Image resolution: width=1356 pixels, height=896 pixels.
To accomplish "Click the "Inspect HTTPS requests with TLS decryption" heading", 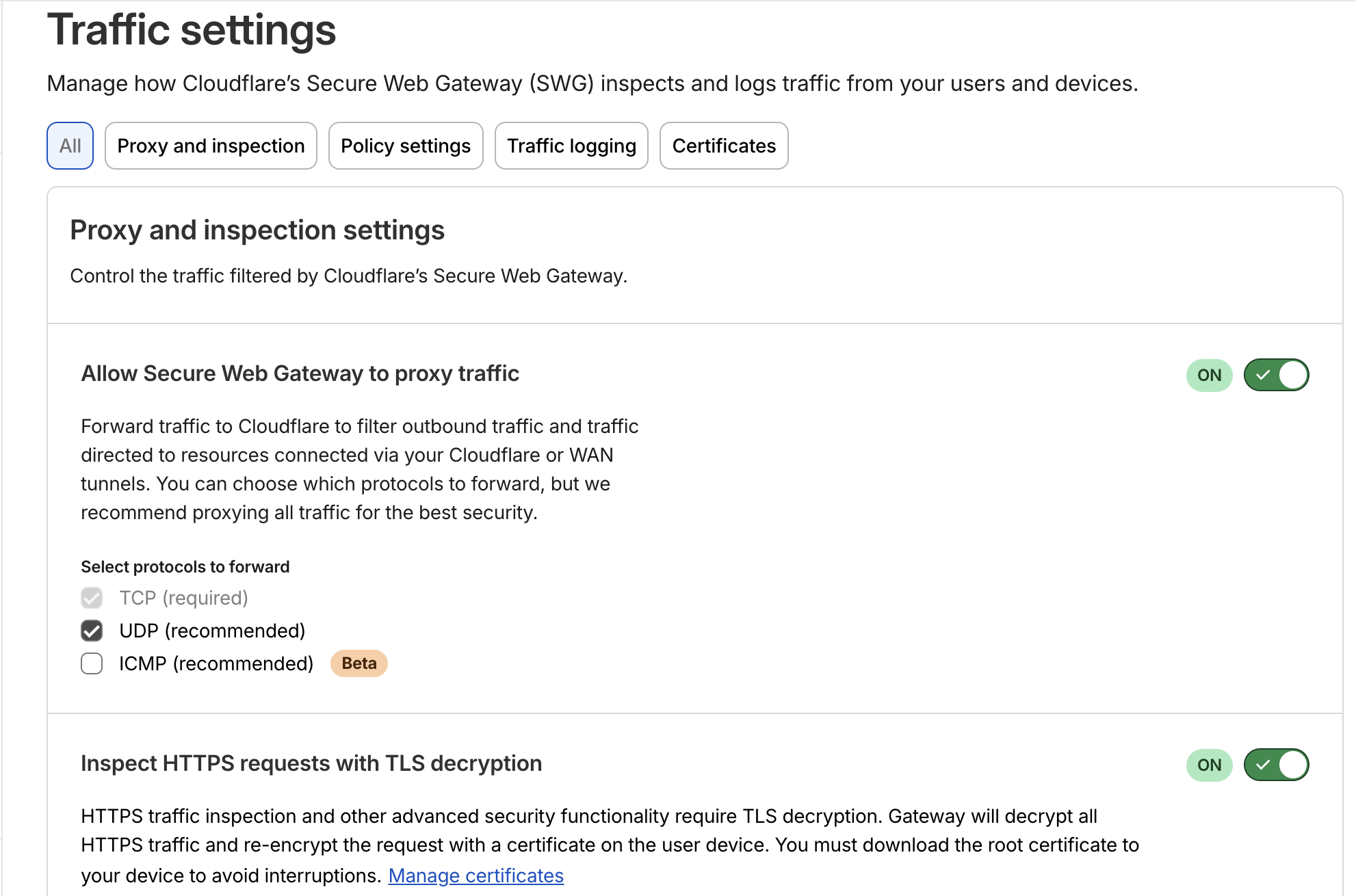I will pyautogui.click(x=311, y=763).
